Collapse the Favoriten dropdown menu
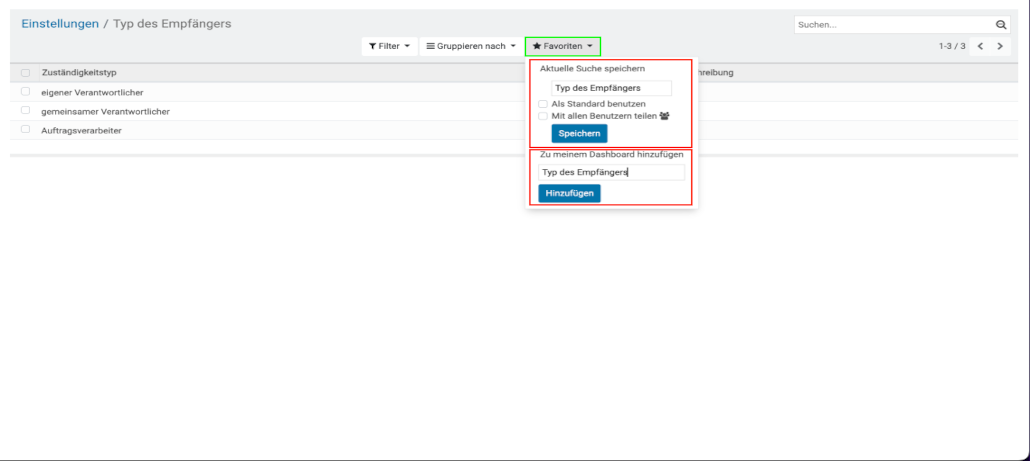 pyautogui.click(x=562, y=46)
